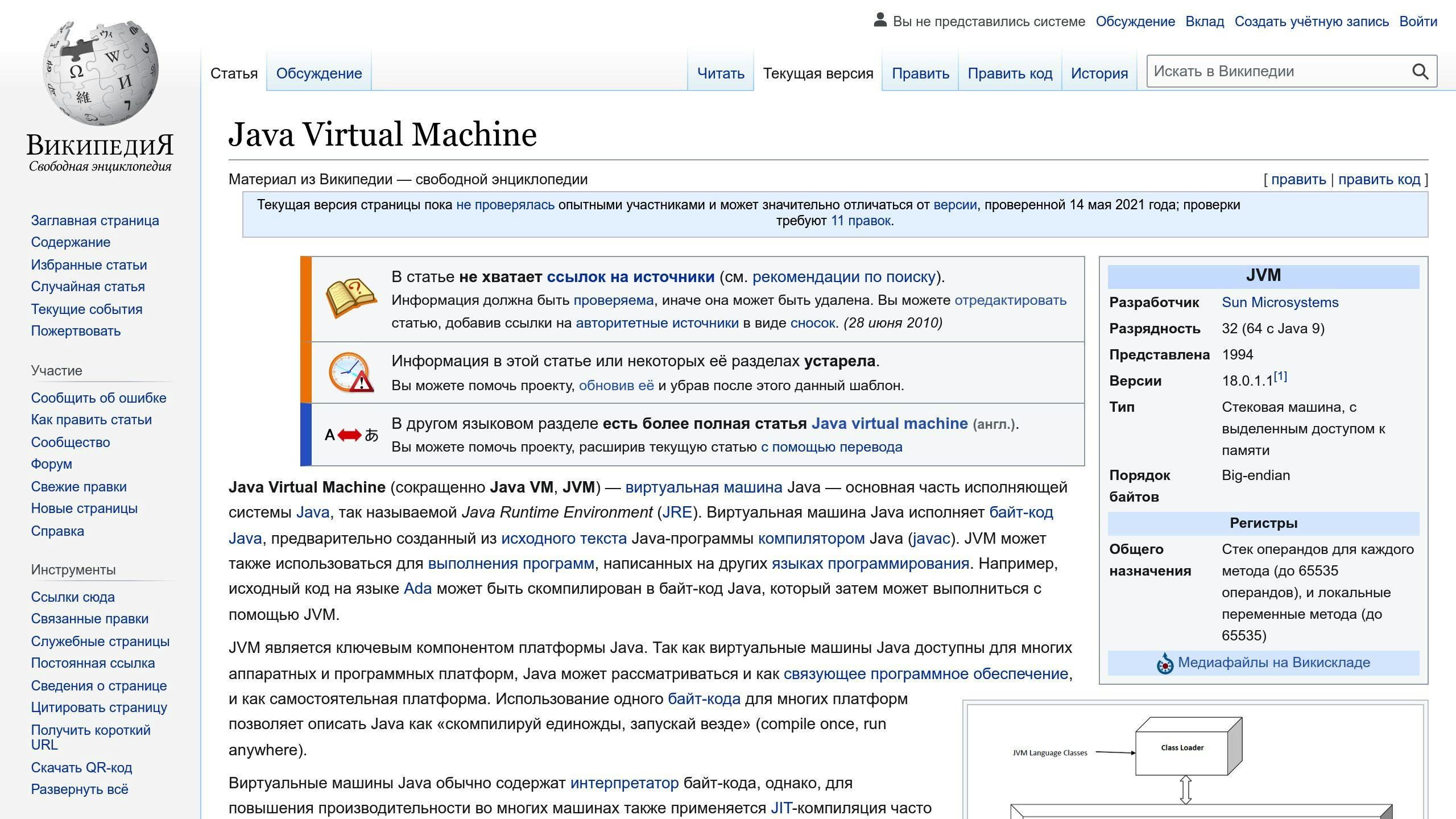Screen dimensions: 1456x819
Task: Open the История tab
Action: coord(1099,73)
